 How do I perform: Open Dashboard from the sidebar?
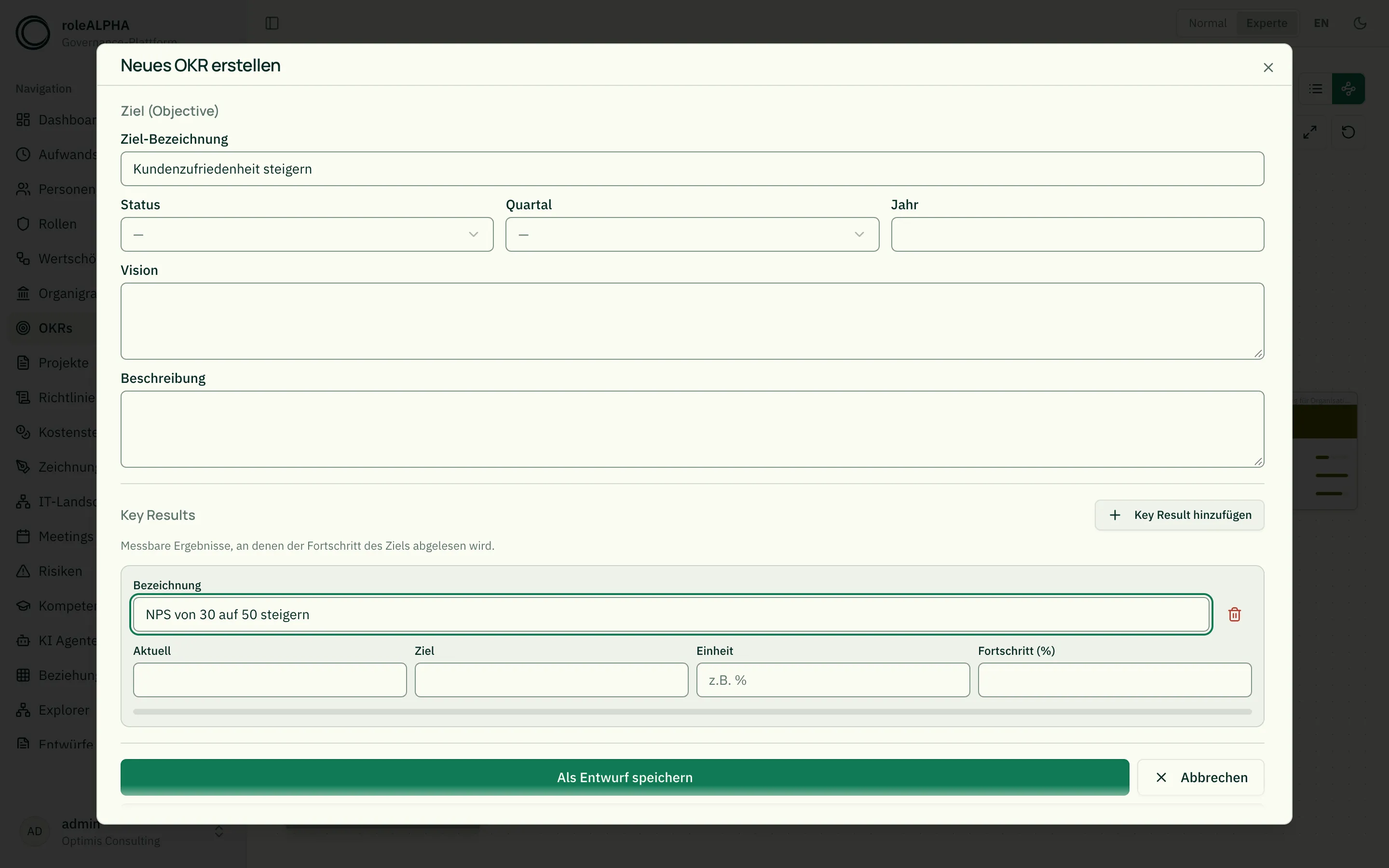[x=55, y=120]
